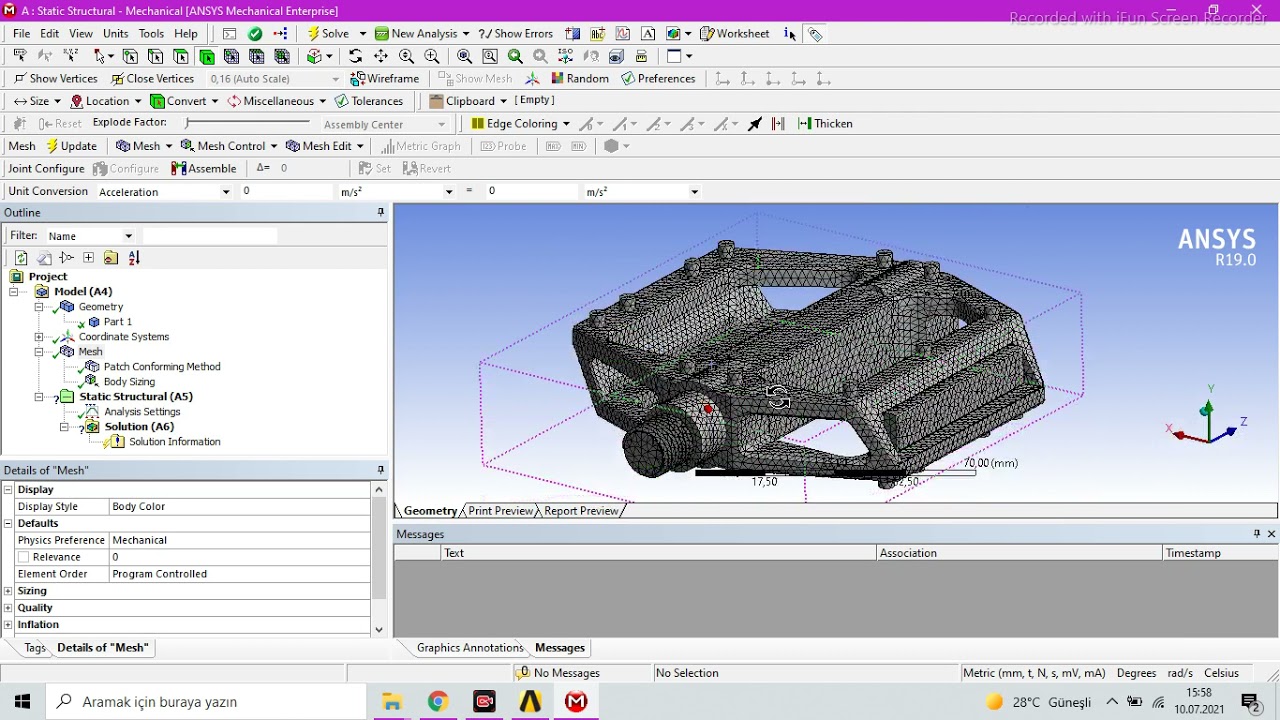Click the black arrow direction icon
The height and width of the screenshot is (720, 1280).
(755, 124)
